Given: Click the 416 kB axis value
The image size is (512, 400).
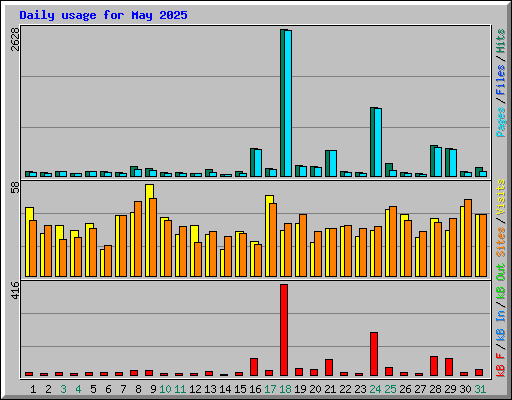Looking at the screenshot, I should pos(15,290).
